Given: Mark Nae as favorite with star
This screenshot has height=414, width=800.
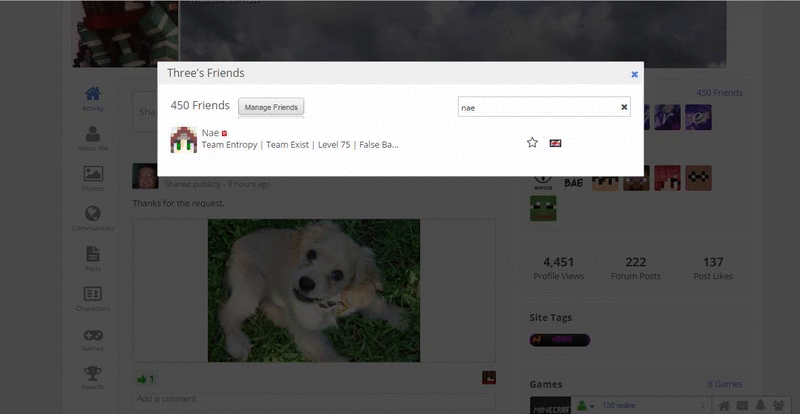Looking at the screenshot, I should [x=532, y=143].
